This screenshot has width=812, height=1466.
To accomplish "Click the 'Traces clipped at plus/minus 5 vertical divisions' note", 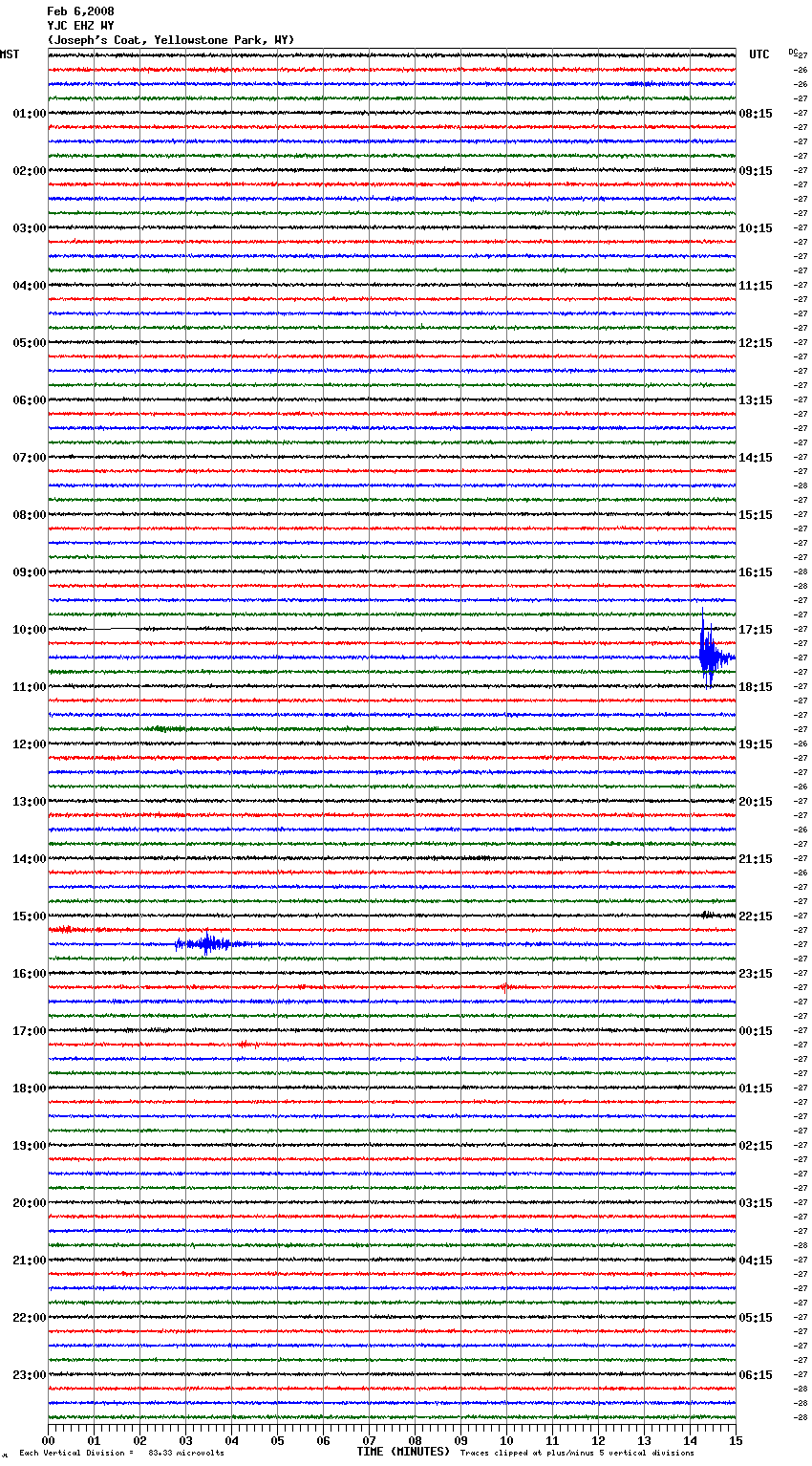I will click(577, 1453).
